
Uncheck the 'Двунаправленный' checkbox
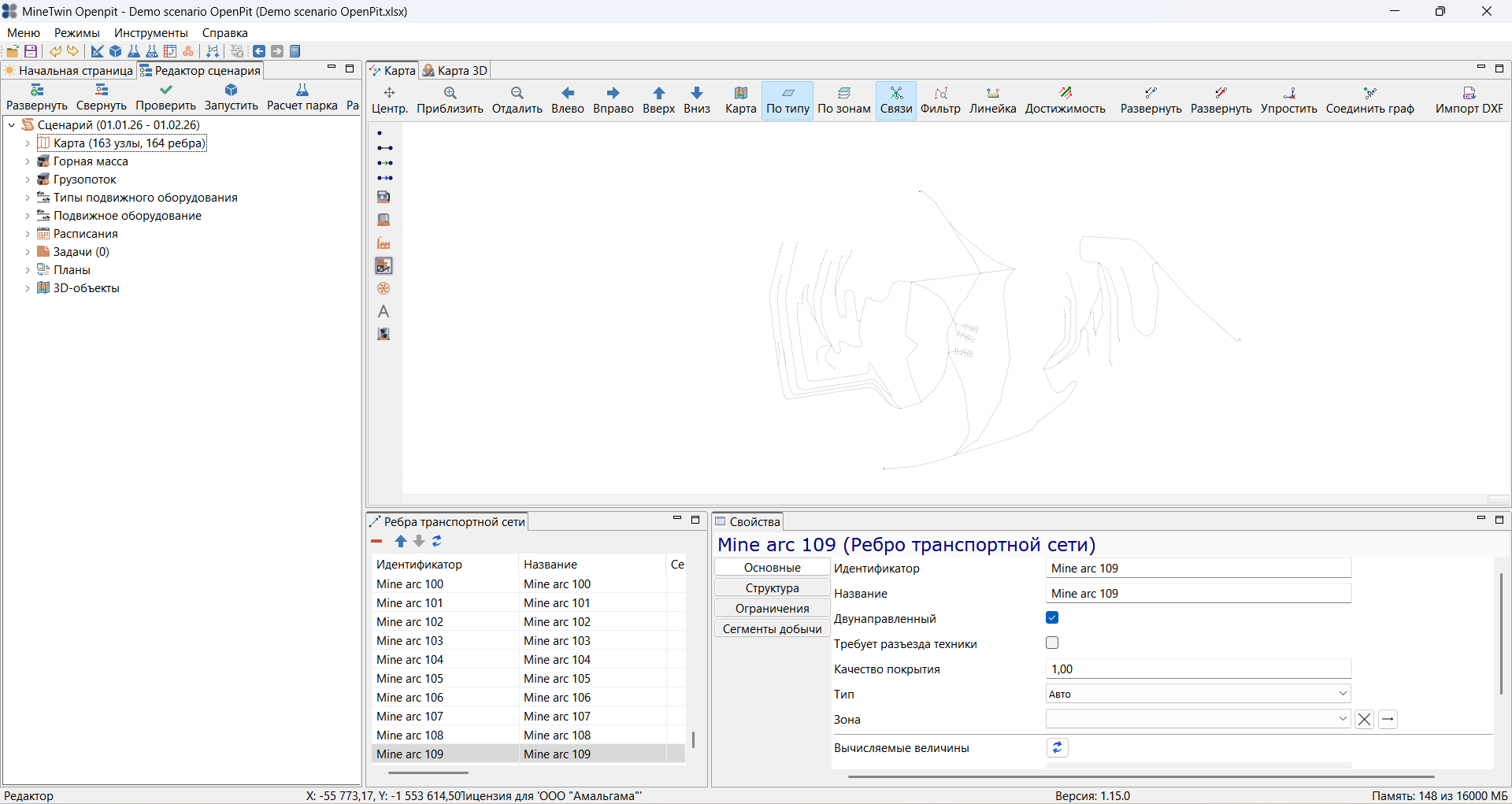1052,618
